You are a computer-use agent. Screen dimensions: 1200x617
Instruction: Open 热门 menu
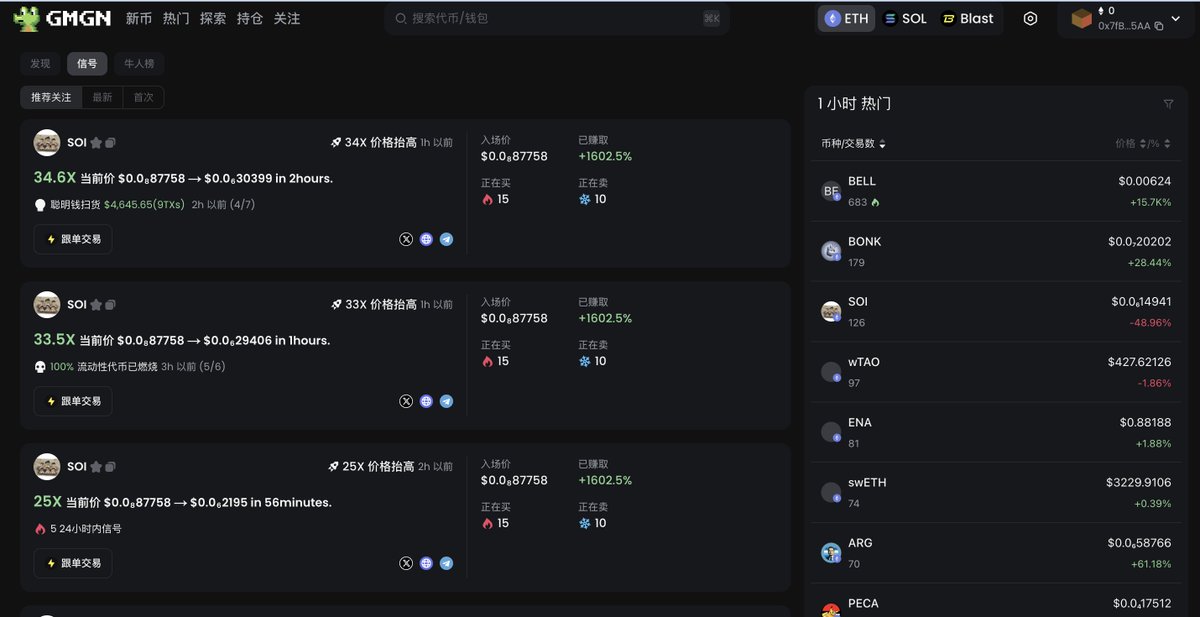click(x=176, y=19)
